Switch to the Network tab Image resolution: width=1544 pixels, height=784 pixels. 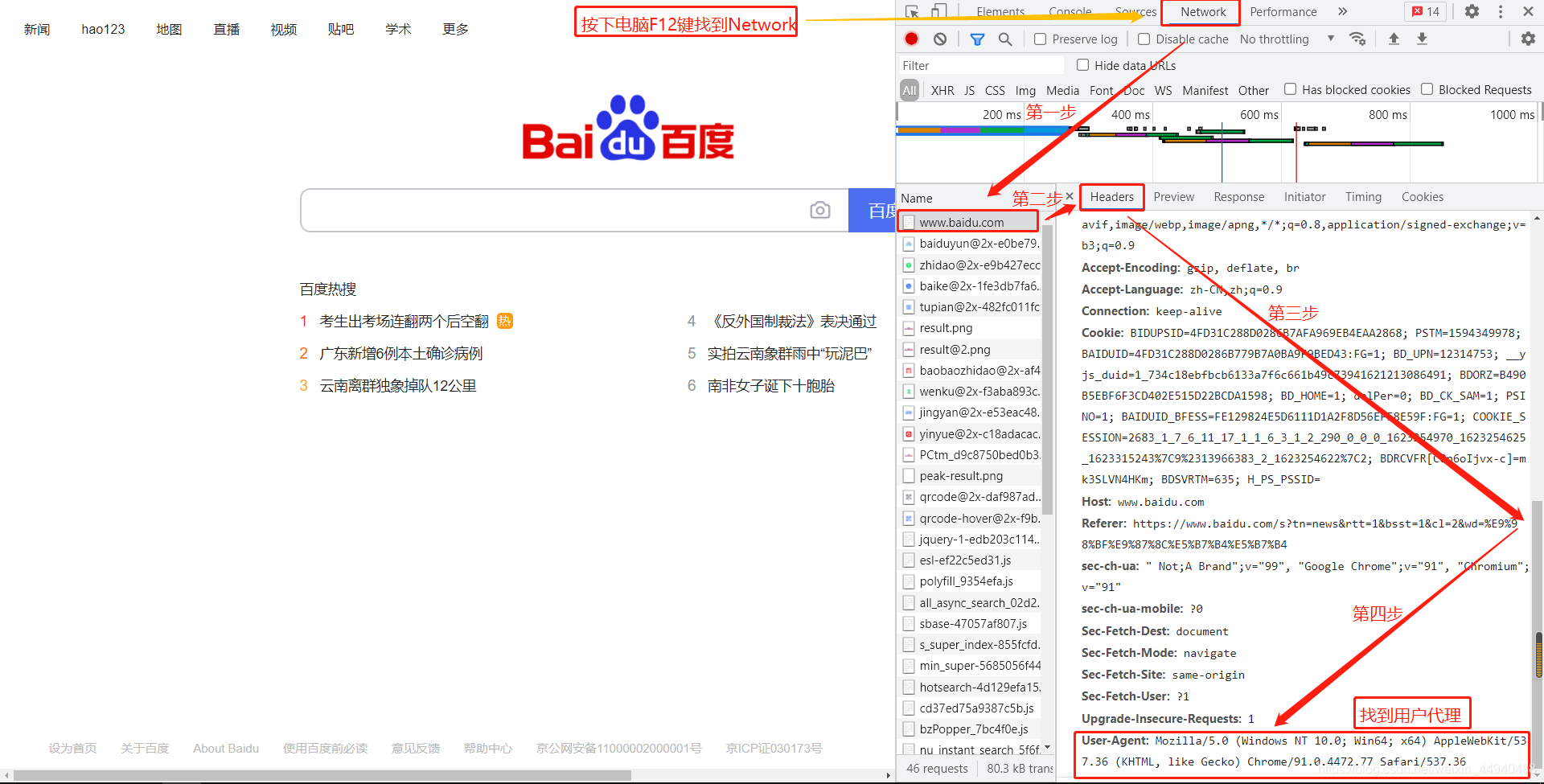pyautogui.click(x=1203, y=12)
